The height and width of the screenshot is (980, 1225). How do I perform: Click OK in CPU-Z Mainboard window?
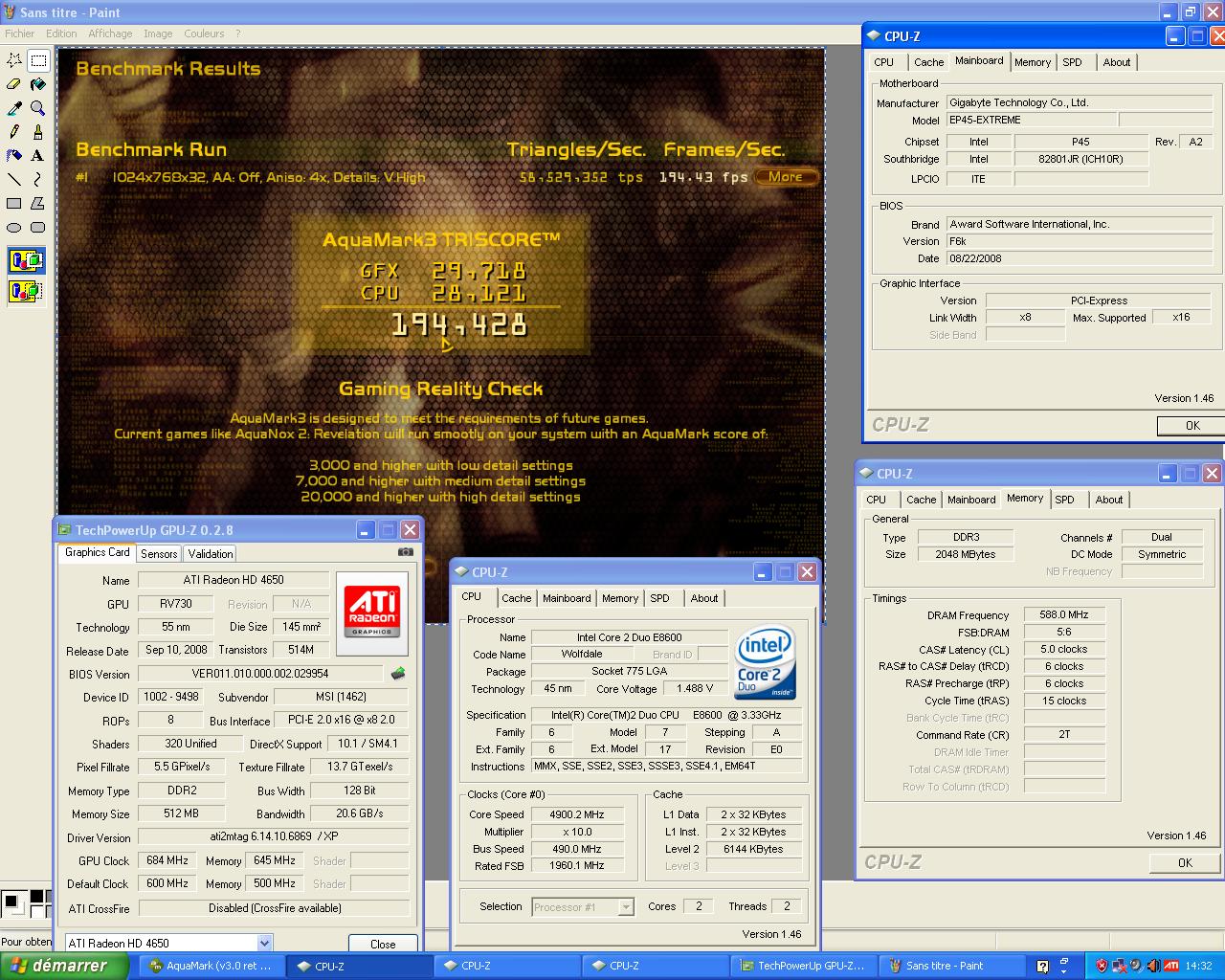pos(1192,426)
